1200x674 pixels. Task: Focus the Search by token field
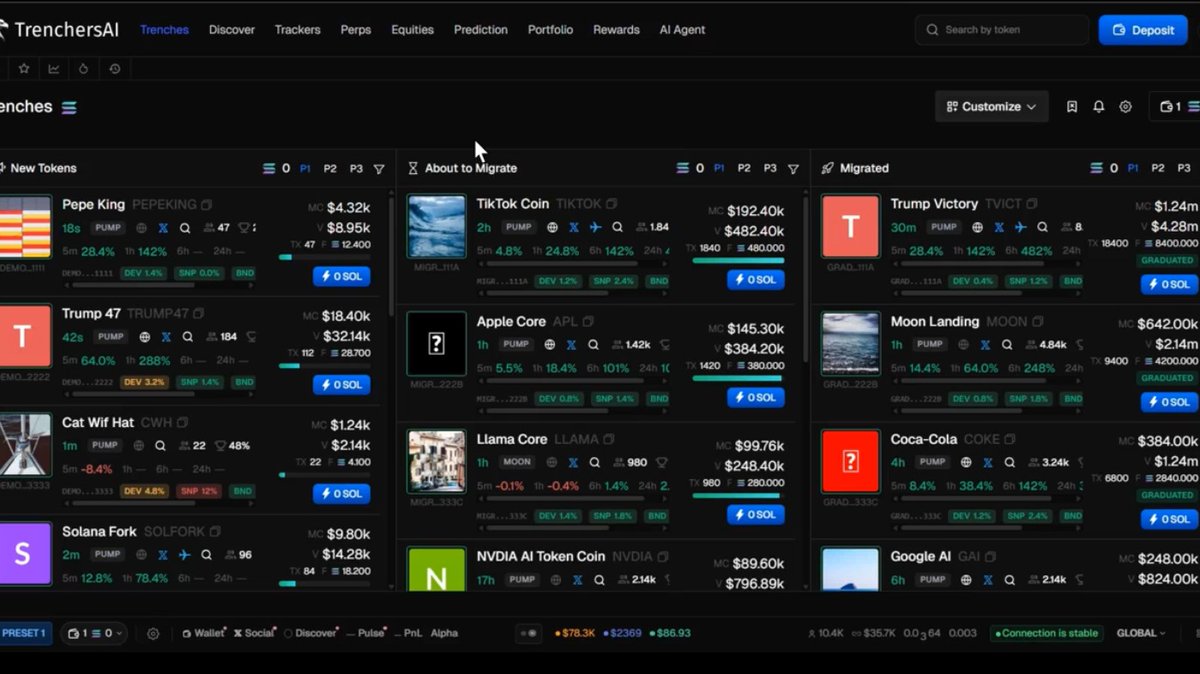coord(1002,30)
